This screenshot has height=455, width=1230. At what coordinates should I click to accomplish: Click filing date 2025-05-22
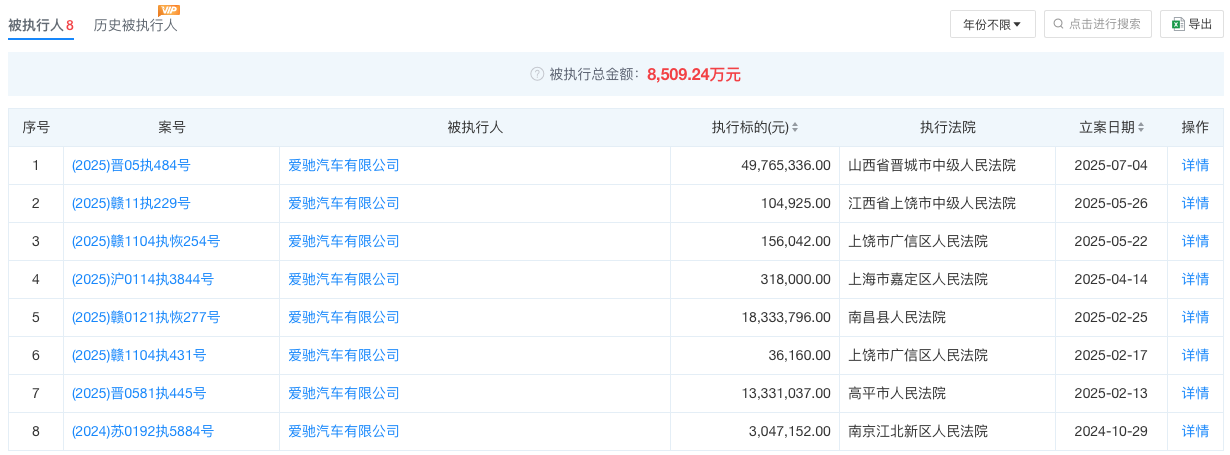tap(1111, 241)
